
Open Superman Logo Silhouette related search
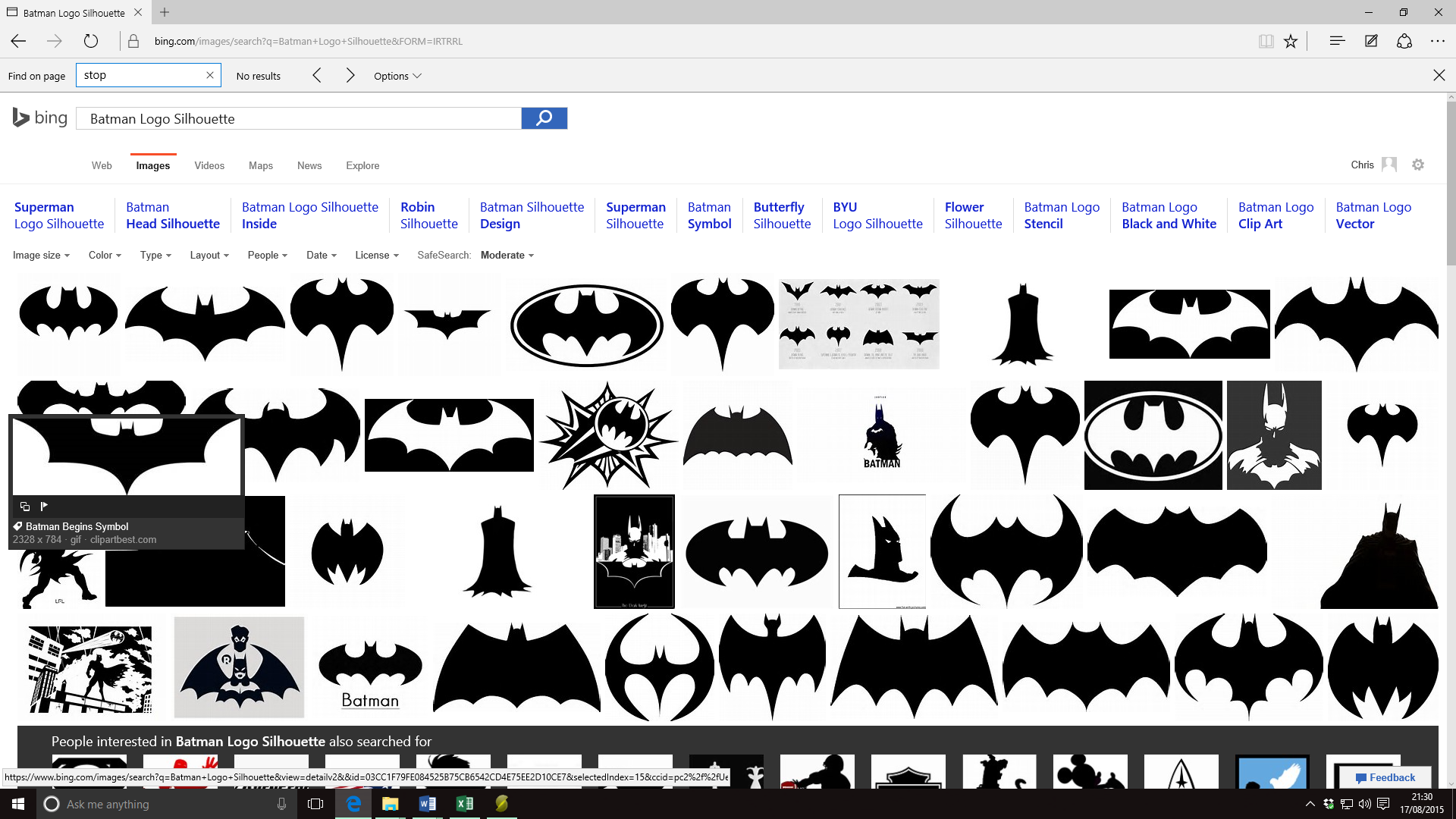tap(59, 215)
